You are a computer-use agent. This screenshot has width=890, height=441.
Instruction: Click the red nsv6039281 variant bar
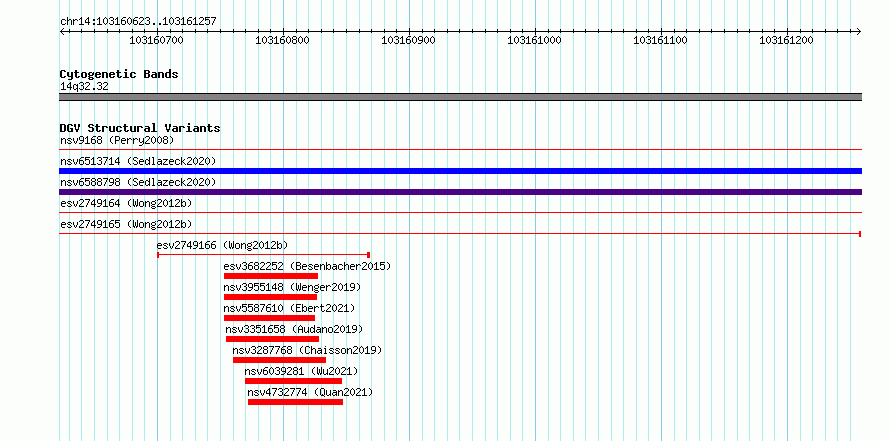tap(293, 381)
